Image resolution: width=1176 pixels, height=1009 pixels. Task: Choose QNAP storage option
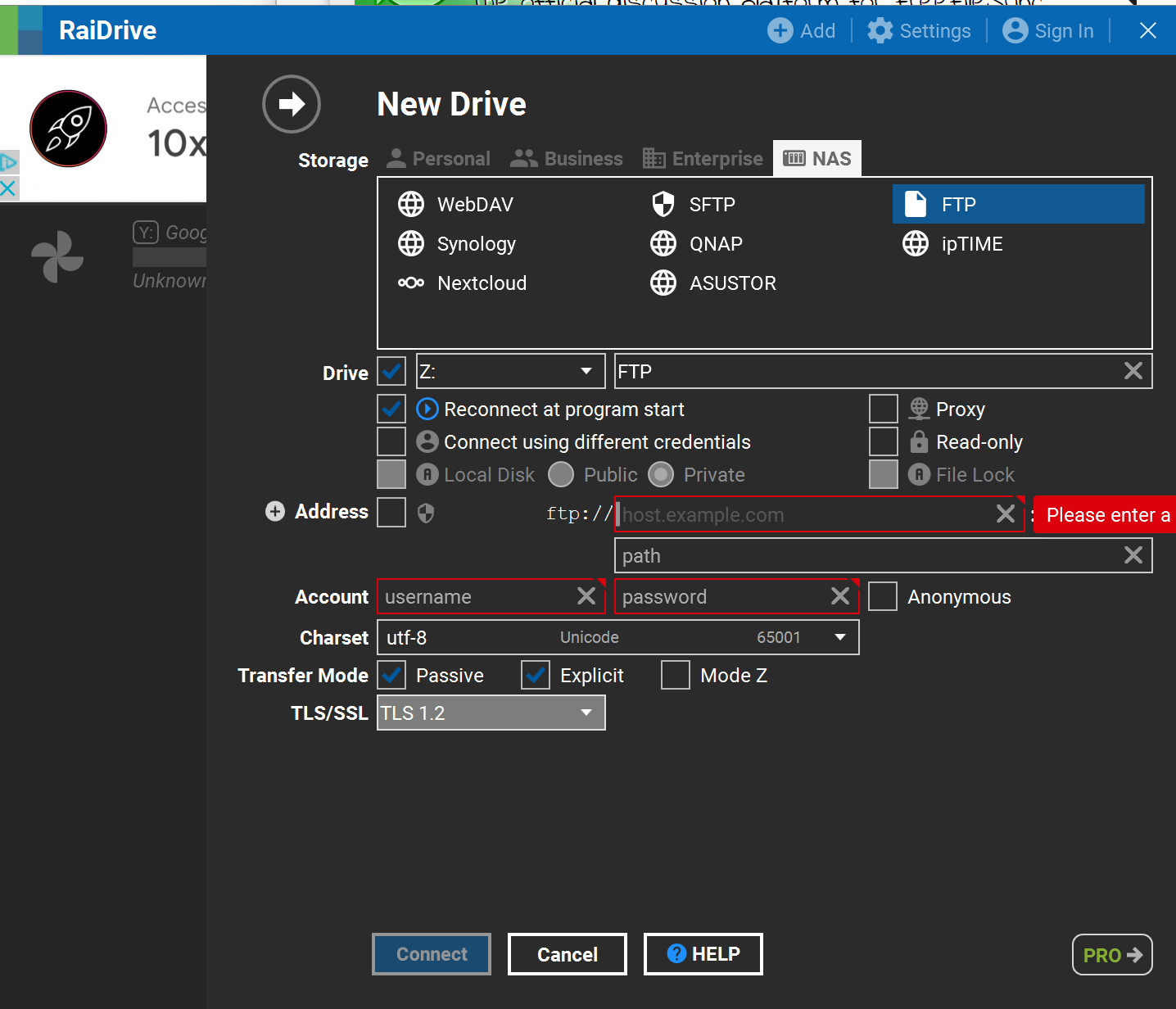coord(696,243)
